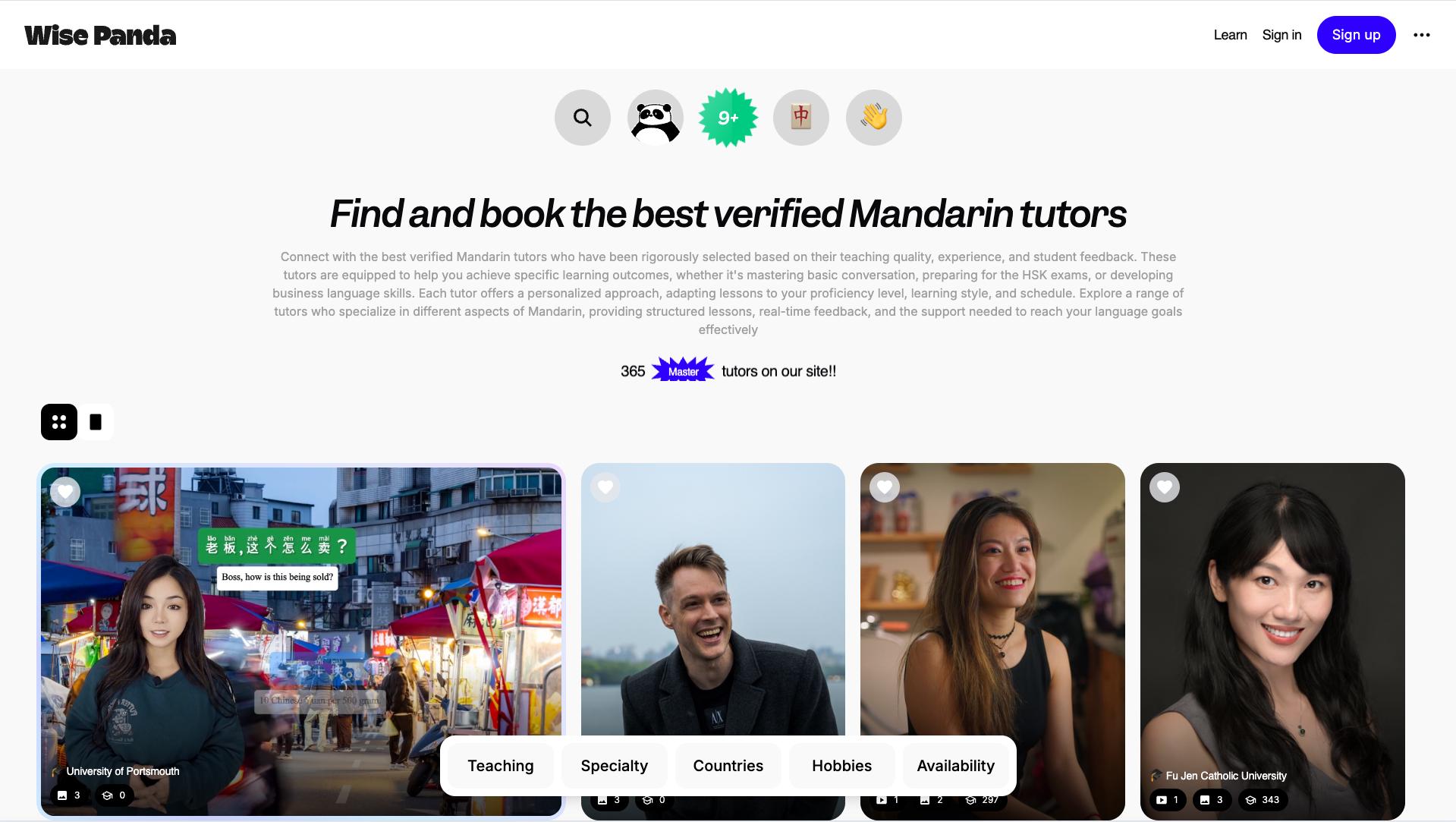Expand the Teaching filter
The height and width of the screenshot is (822, 1456).
[501, 766]
